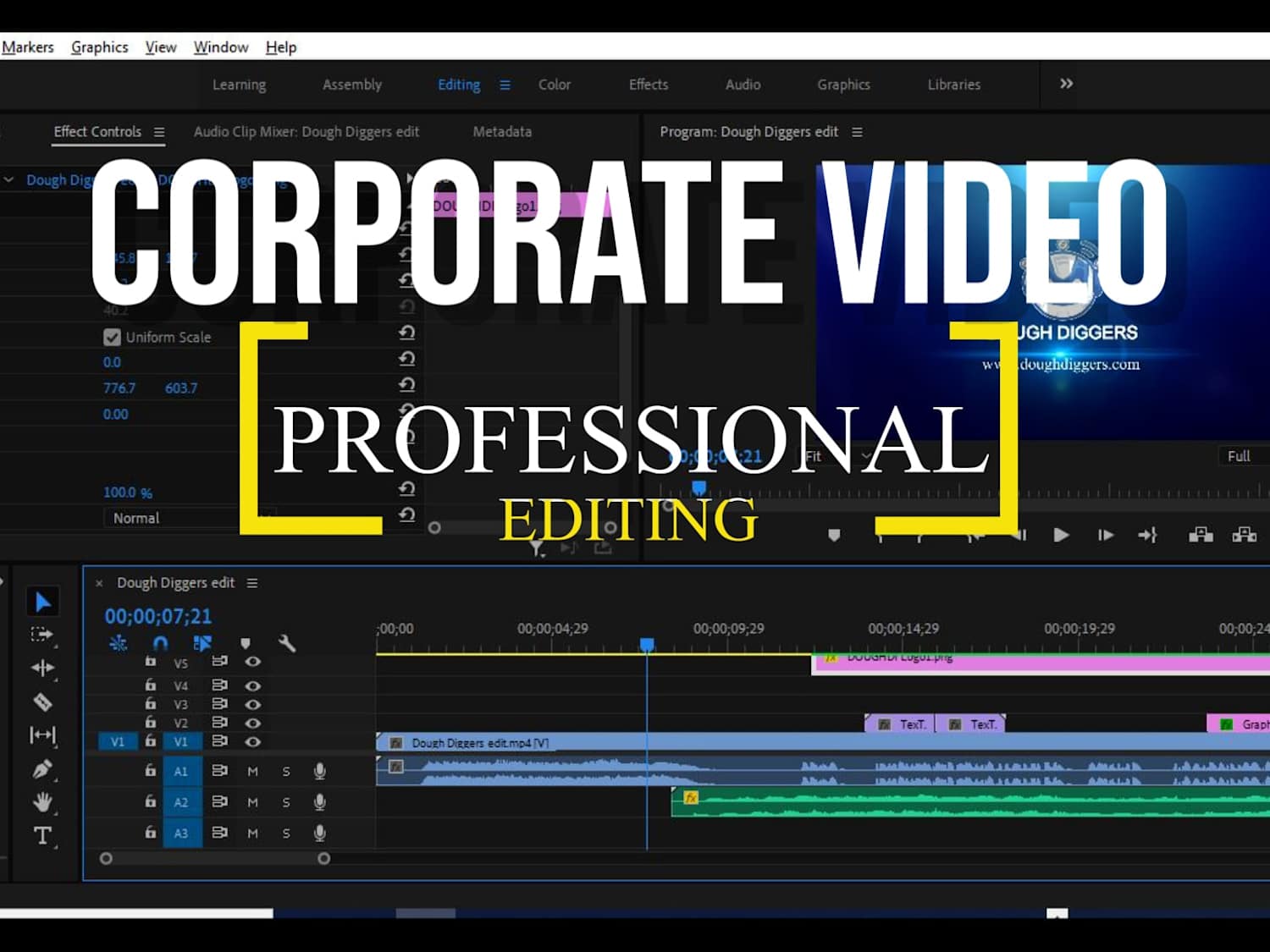Click the 776.7 position value
1270x952 pixels.
[119, 388]
